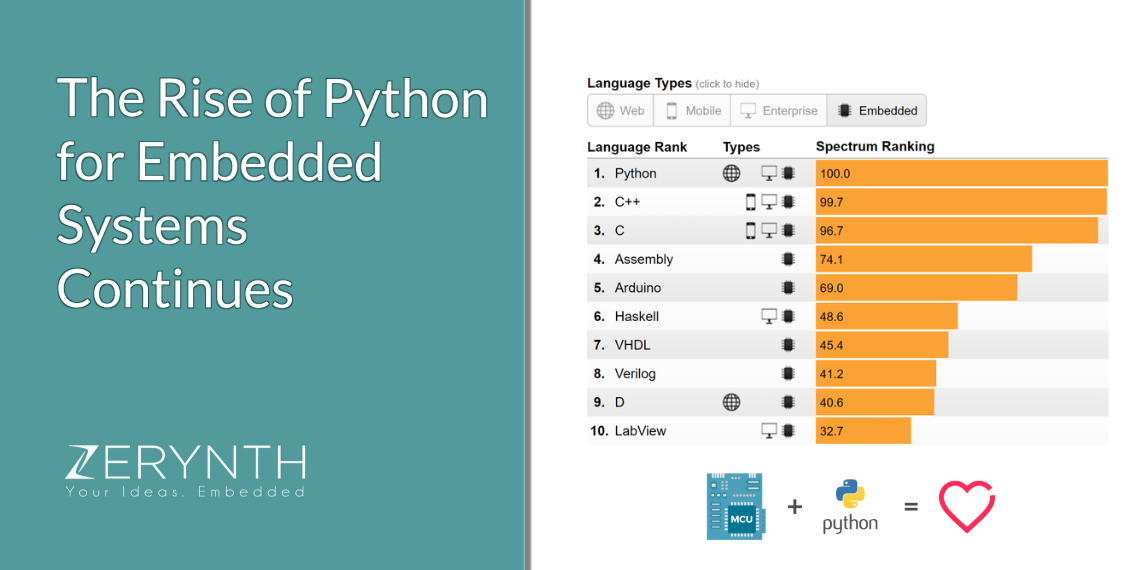
Task: Toggle the Mobile language type filter
Action: coord(692,111)
